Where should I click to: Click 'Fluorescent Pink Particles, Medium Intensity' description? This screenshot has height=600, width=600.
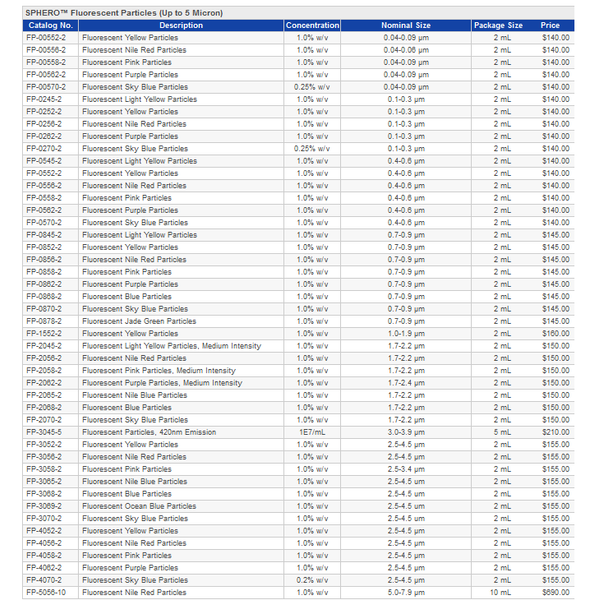[159, 370]
